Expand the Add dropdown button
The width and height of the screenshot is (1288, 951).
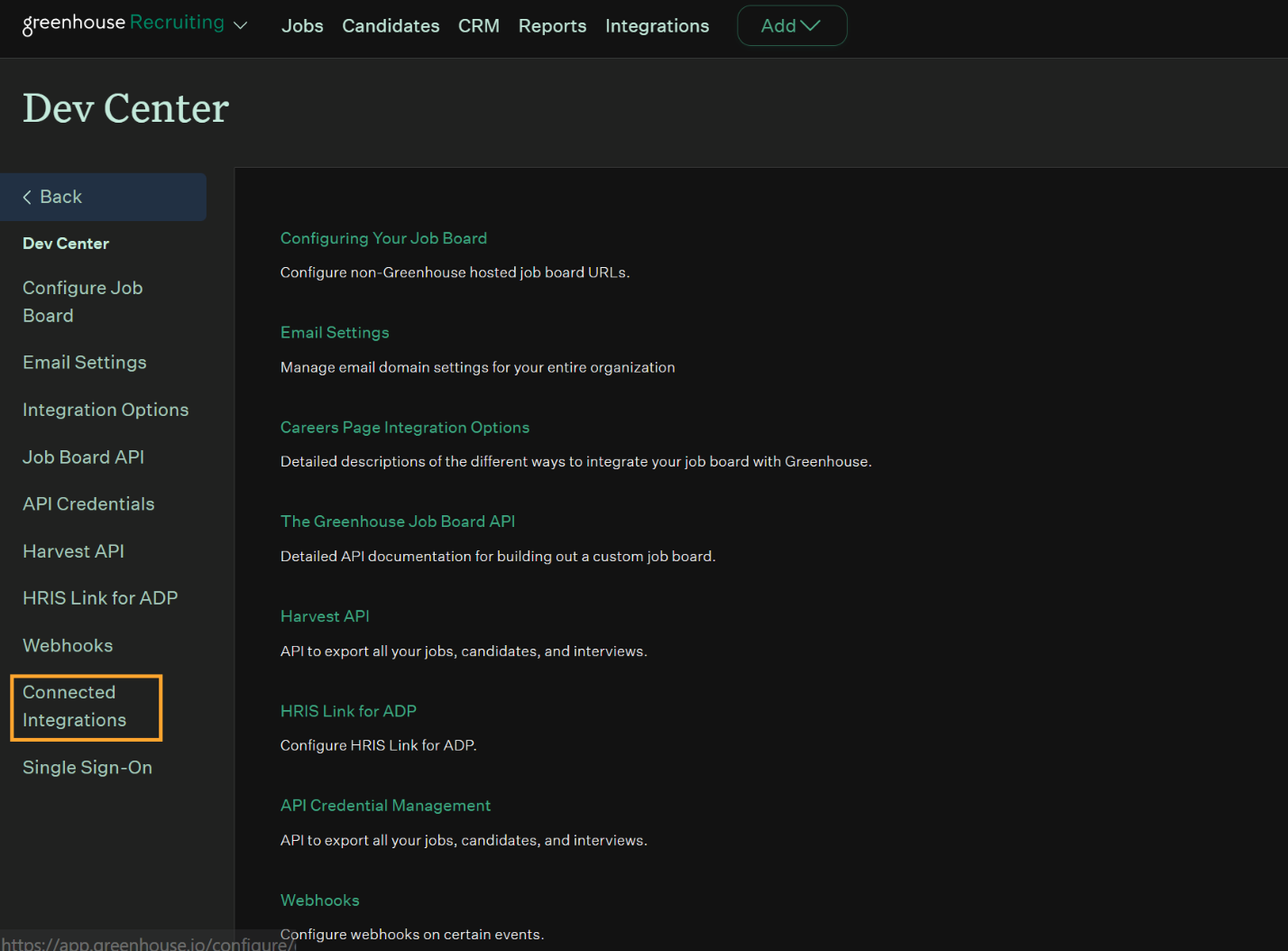[x=792, y=25]
